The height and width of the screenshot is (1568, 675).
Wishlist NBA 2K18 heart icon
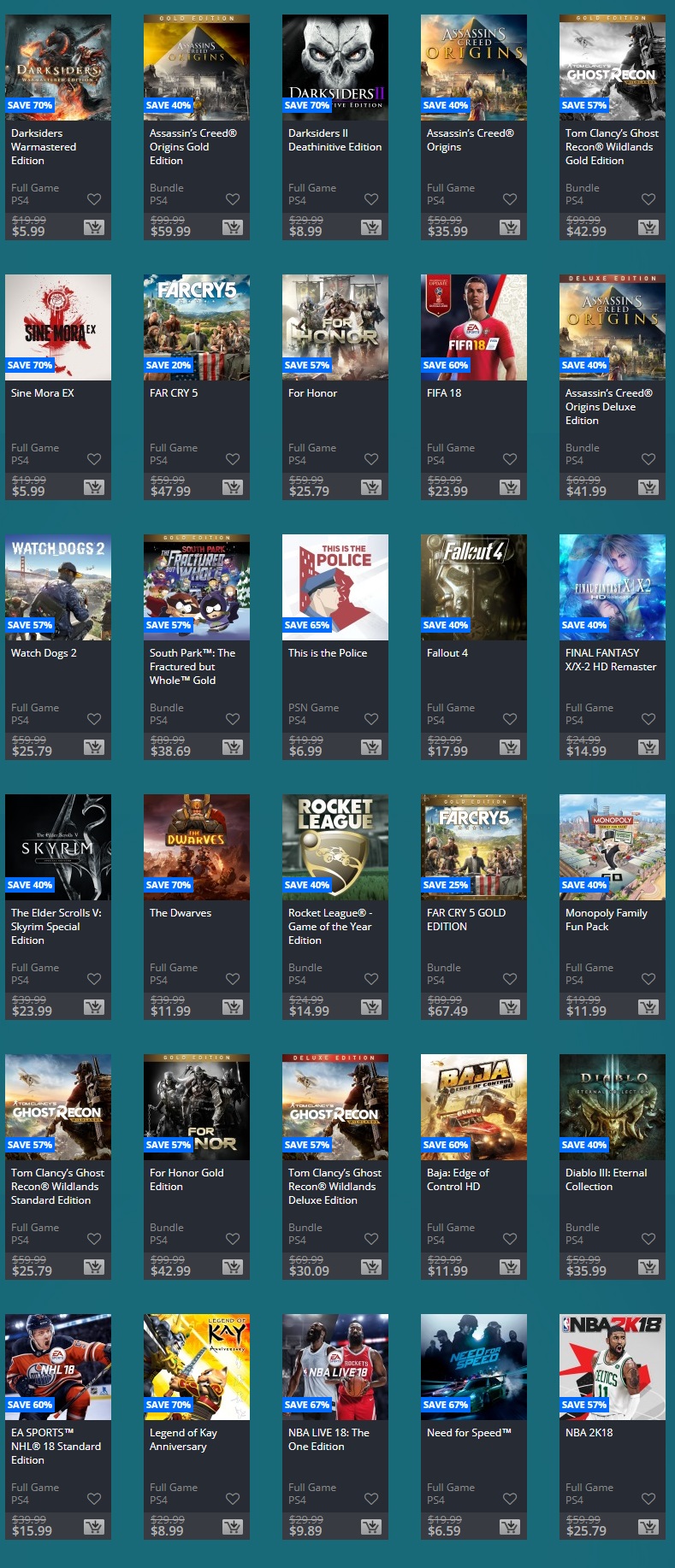pos(648,1499)
